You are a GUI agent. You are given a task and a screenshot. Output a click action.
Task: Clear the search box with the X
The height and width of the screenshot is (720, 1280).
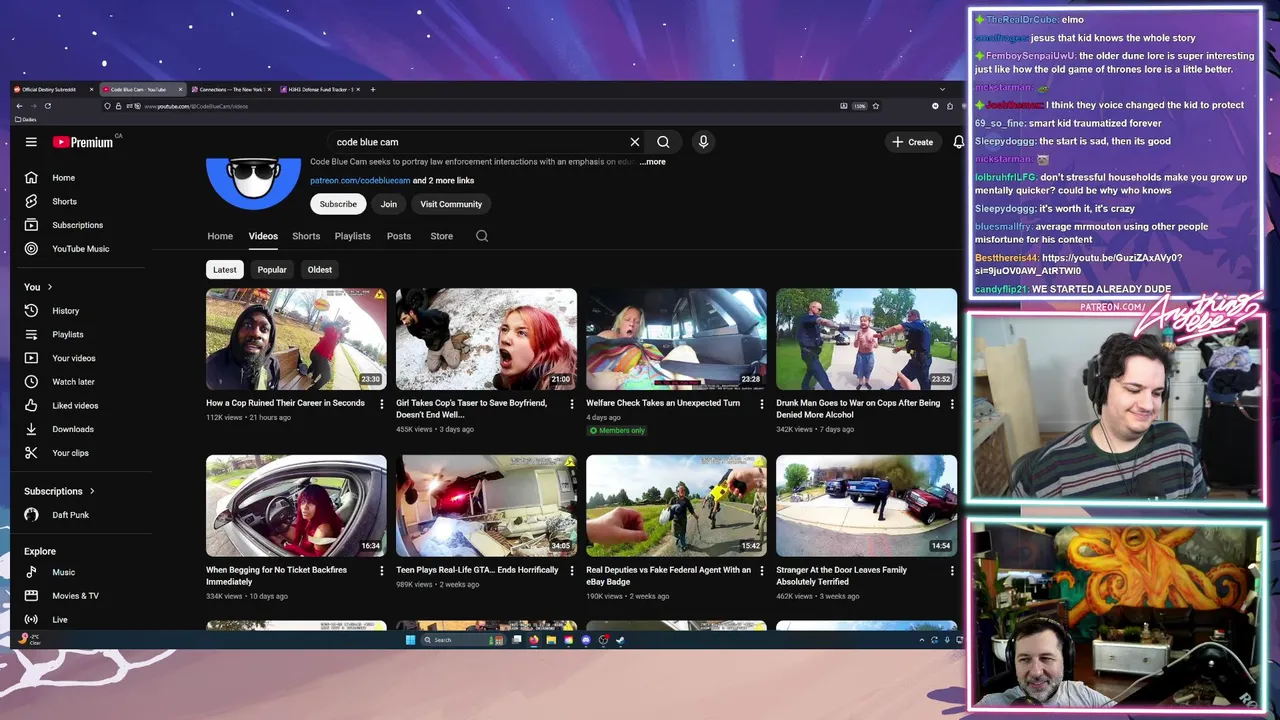tap(634, 142)
